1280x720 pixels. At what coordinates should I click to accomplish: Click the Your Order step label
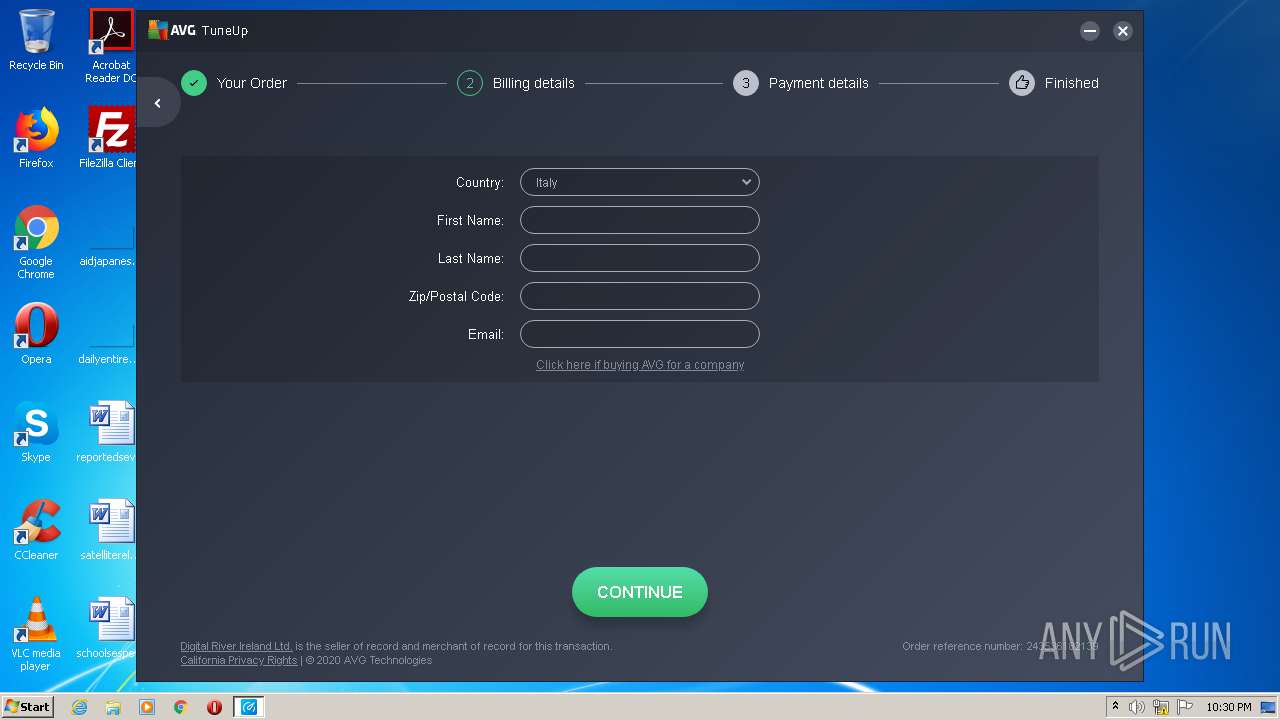252,83
